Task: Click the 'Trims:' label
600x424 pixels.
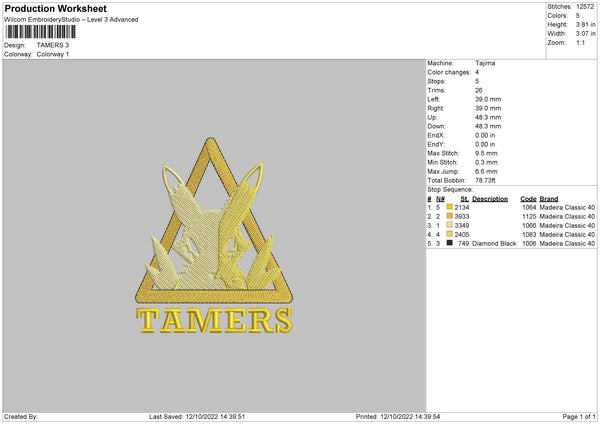Action: coord(436,90)
